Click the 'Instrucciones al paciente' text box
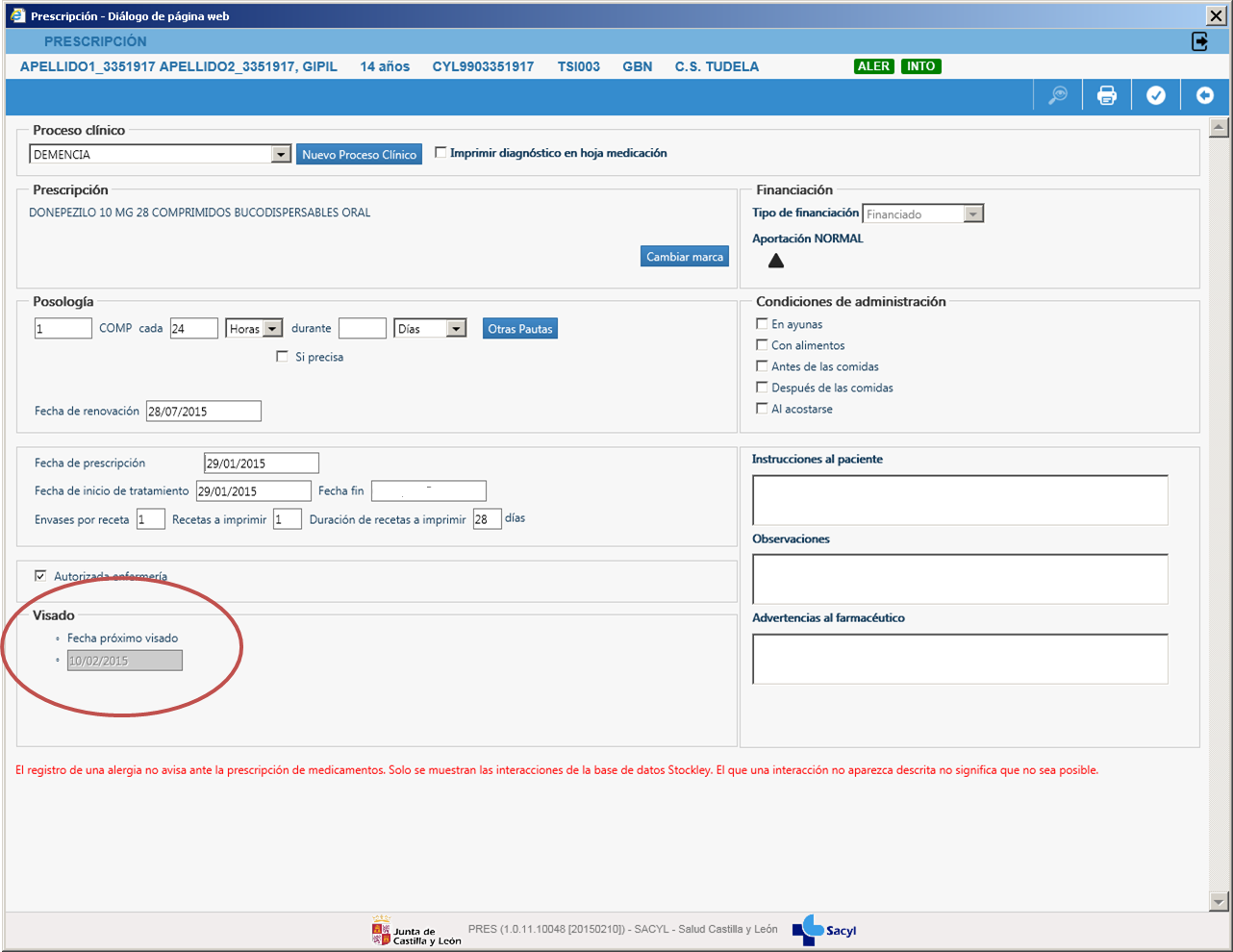Viewport: 1233px width, 952px height. coord(959,500)
